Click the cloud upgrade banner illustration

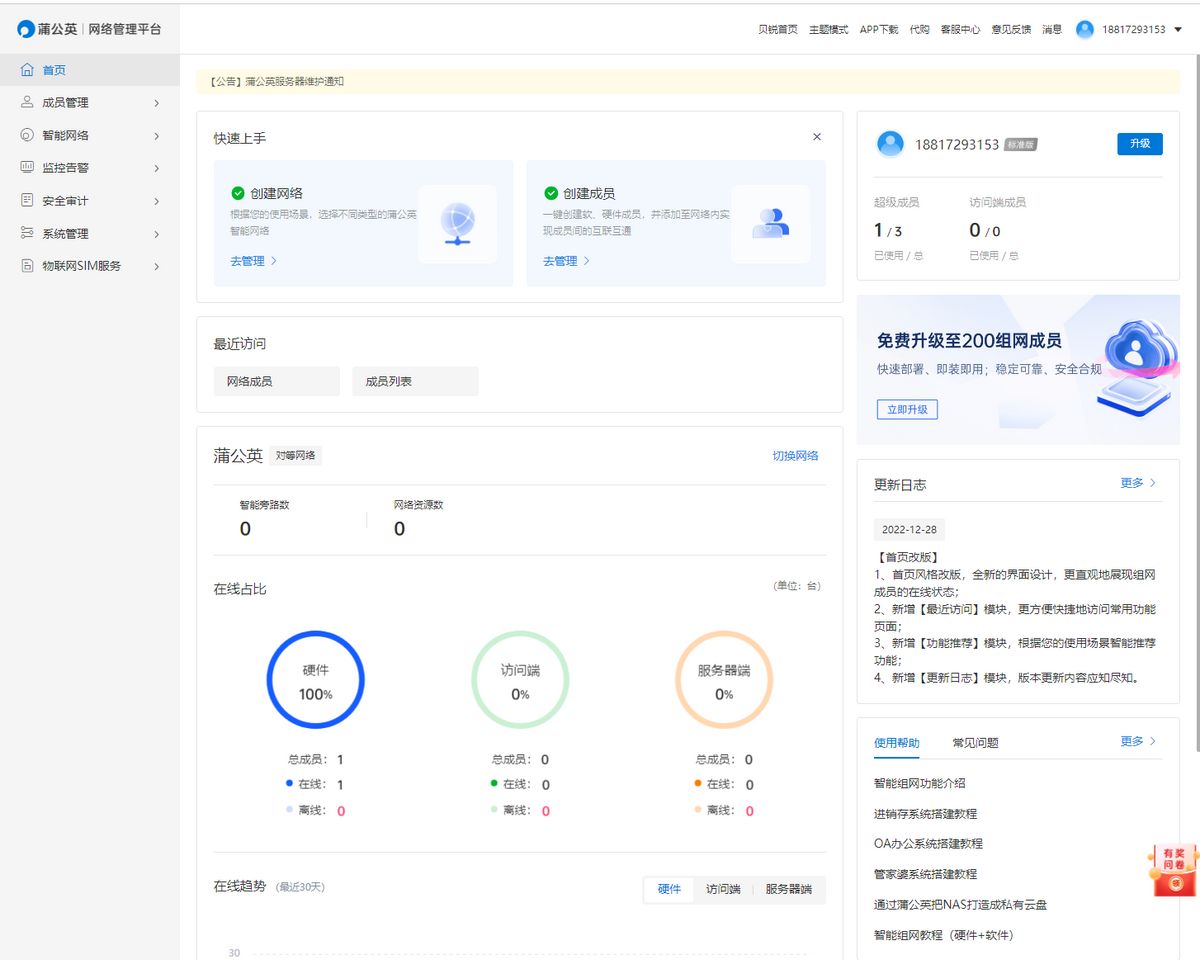tap(1140, 367)
